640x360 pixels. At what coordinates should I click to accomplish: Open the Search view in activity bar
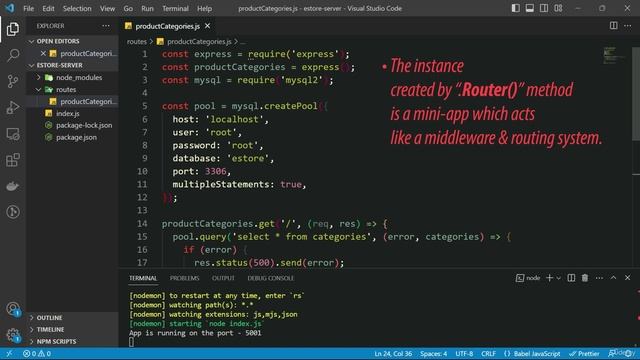(x=13, y=55)
